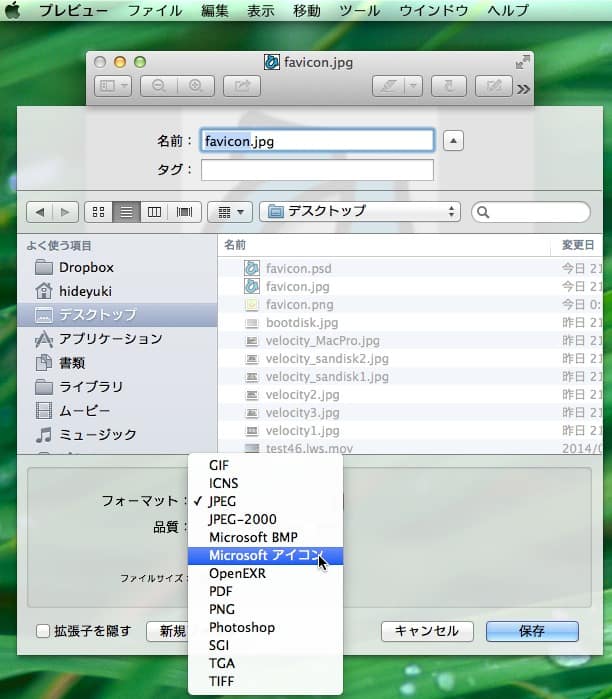This screenshot has height=699, width=612.
Task: Go back with the left arrow button
Action: click(40, 212)
